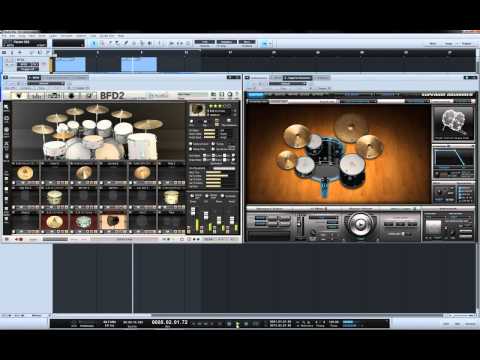The height and width of the screenshot is (360, 480).
Task: Open the Song menu
Action: coord(22,36)
